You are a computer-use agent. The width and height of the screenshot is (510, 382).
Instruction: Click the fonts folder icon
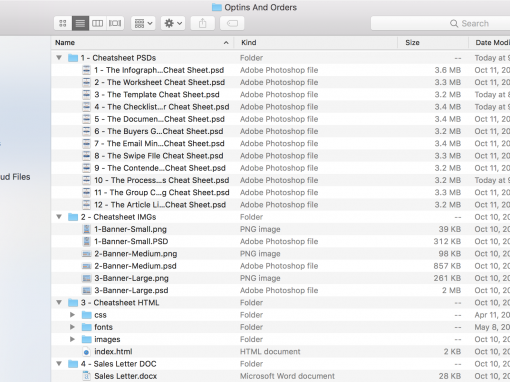point(87,327)
